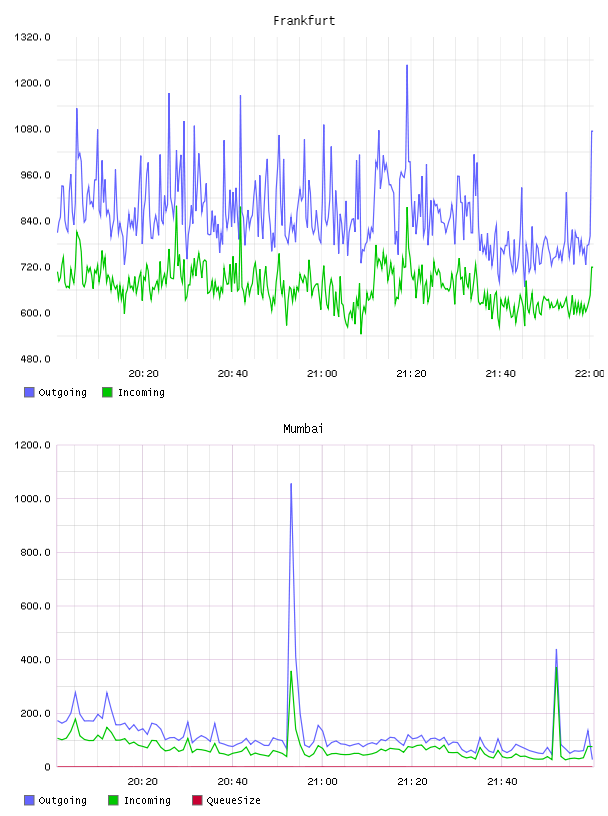Click the 1080.0 y-axis label on Frankfurt
Viewport: 608px width, 816px height.
coord(32,129)
